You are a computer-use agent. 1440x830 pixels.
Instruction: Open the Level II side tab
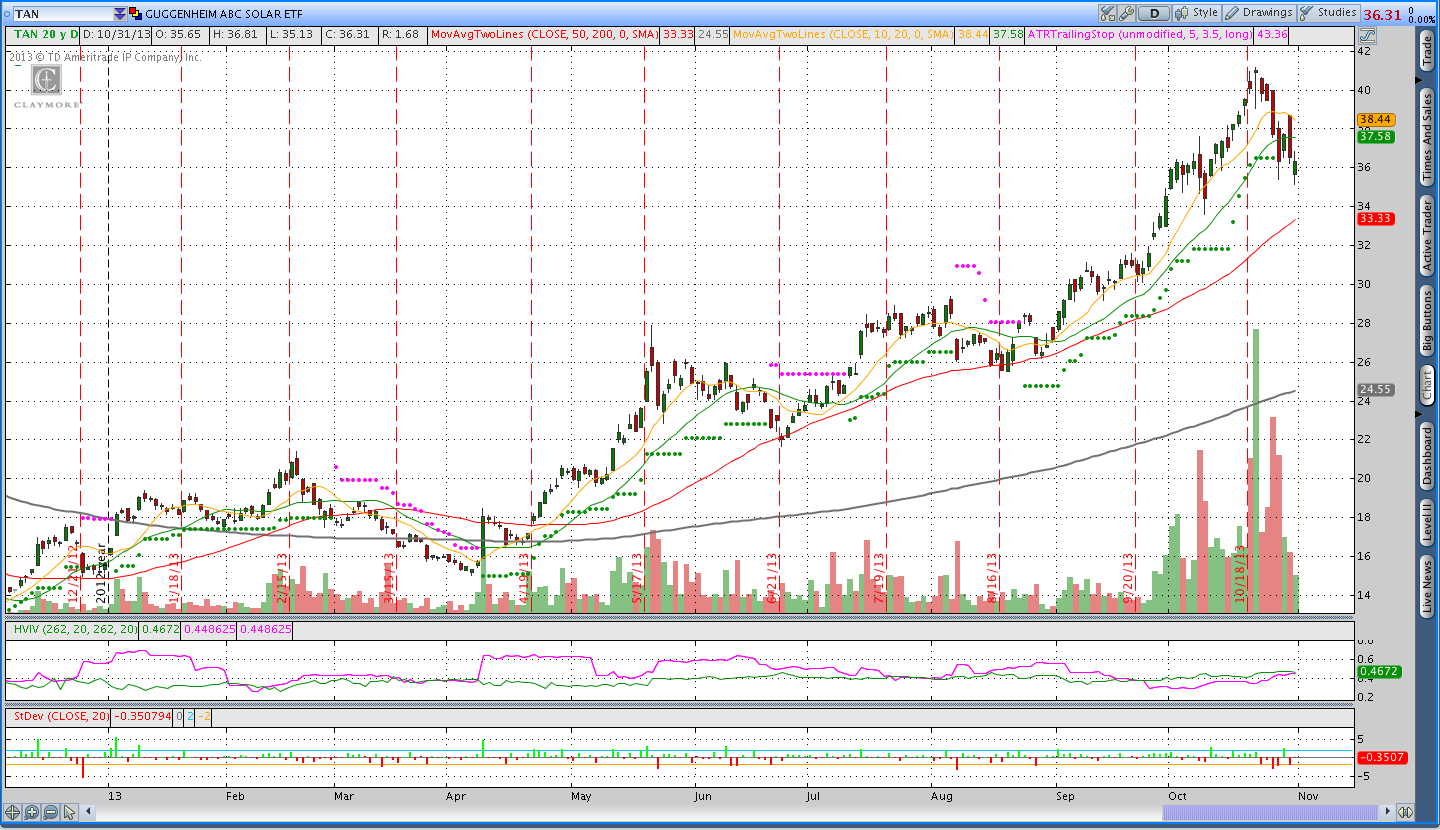(1428, 524)
